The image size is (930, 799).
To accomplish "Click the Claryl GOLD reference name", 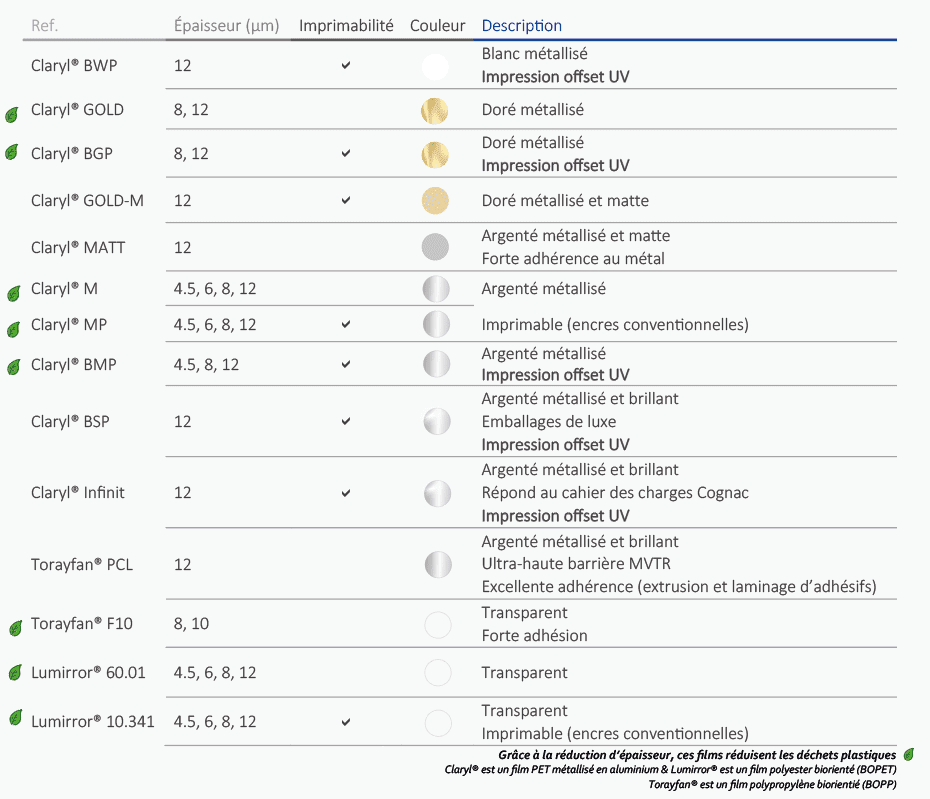I will pos(78,110).
